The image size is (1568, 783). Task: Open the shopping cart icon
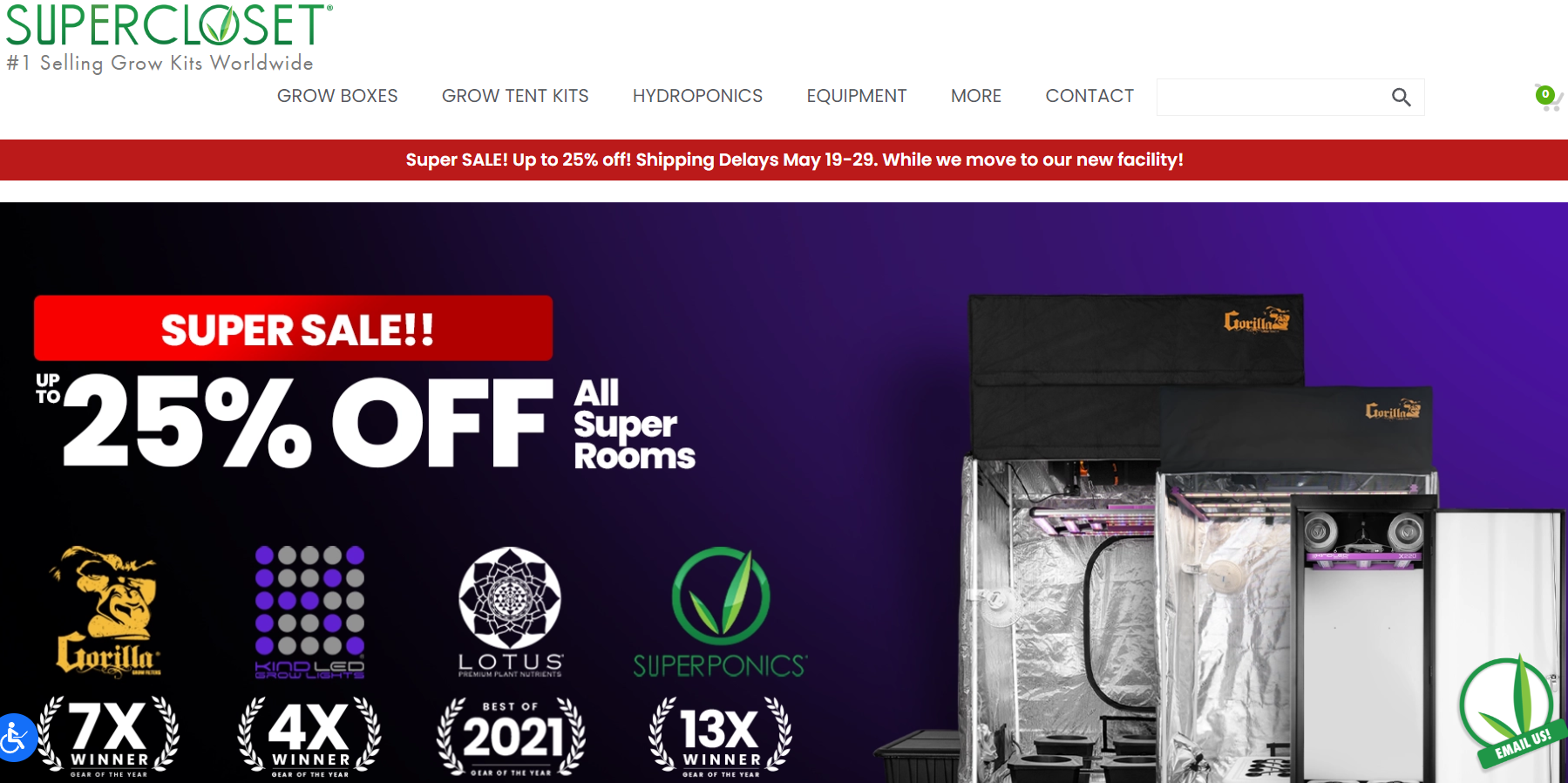point(1548,97)
